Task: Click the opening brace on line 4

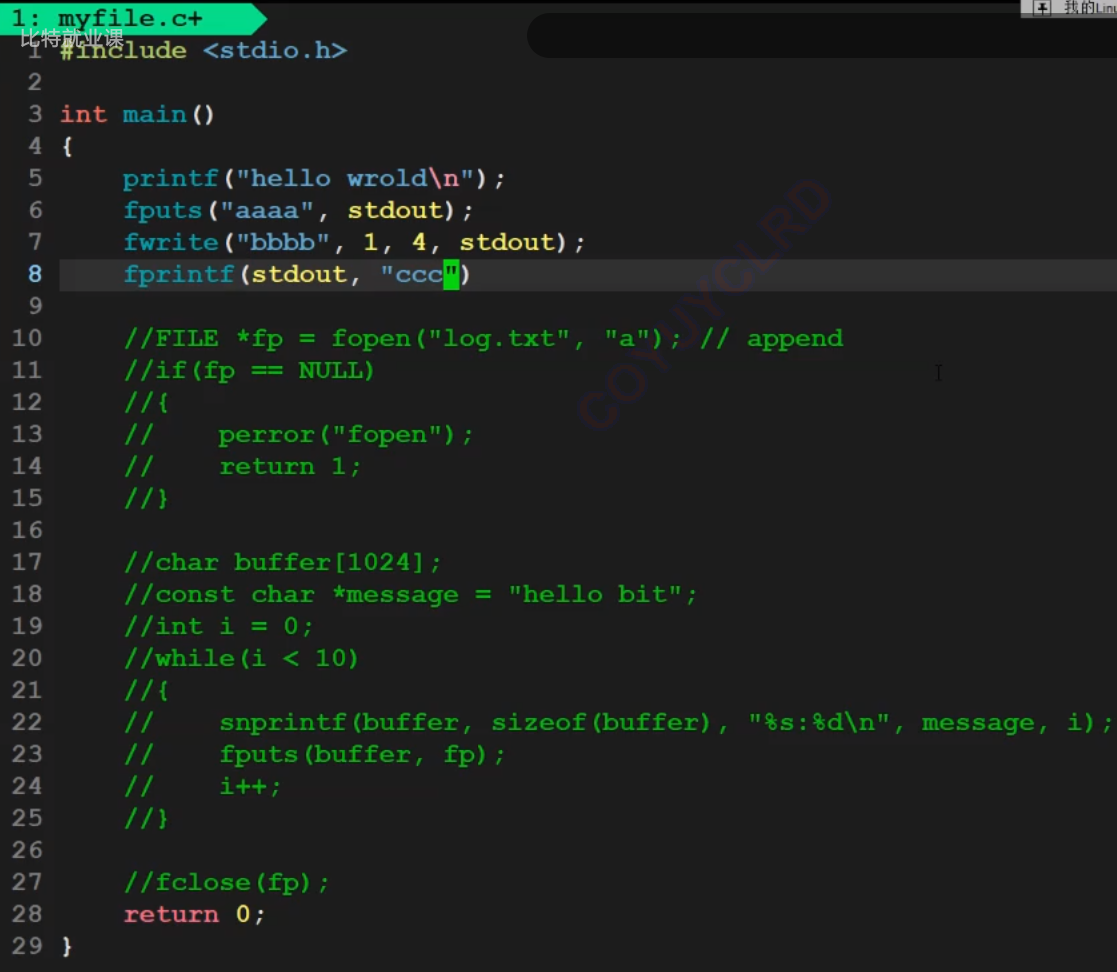Action: pos(67,147)
